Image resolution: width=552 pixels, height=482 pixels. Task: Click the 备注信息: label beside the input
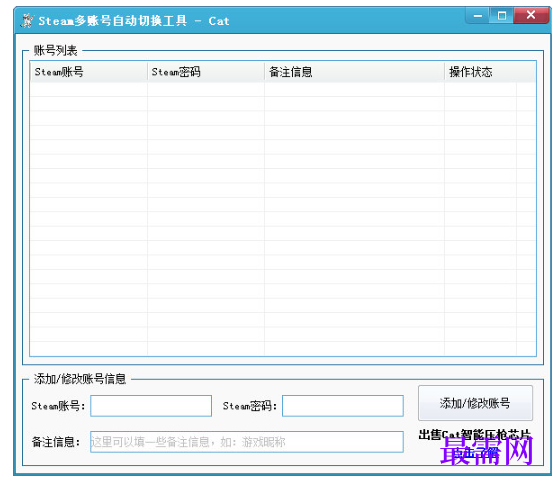coord(56,442)
